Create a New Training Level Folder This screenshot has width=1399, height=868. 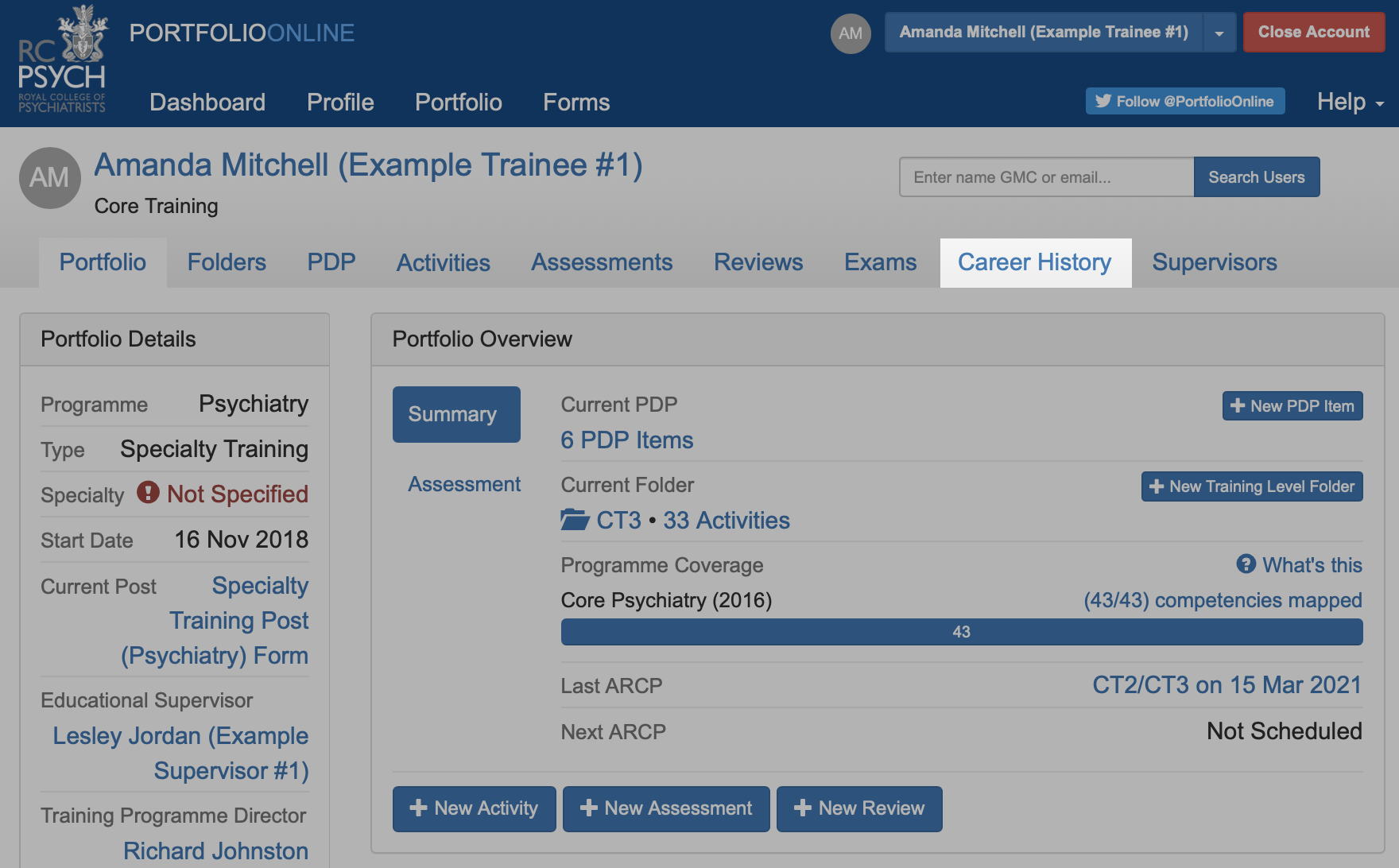coord(1251,486)
